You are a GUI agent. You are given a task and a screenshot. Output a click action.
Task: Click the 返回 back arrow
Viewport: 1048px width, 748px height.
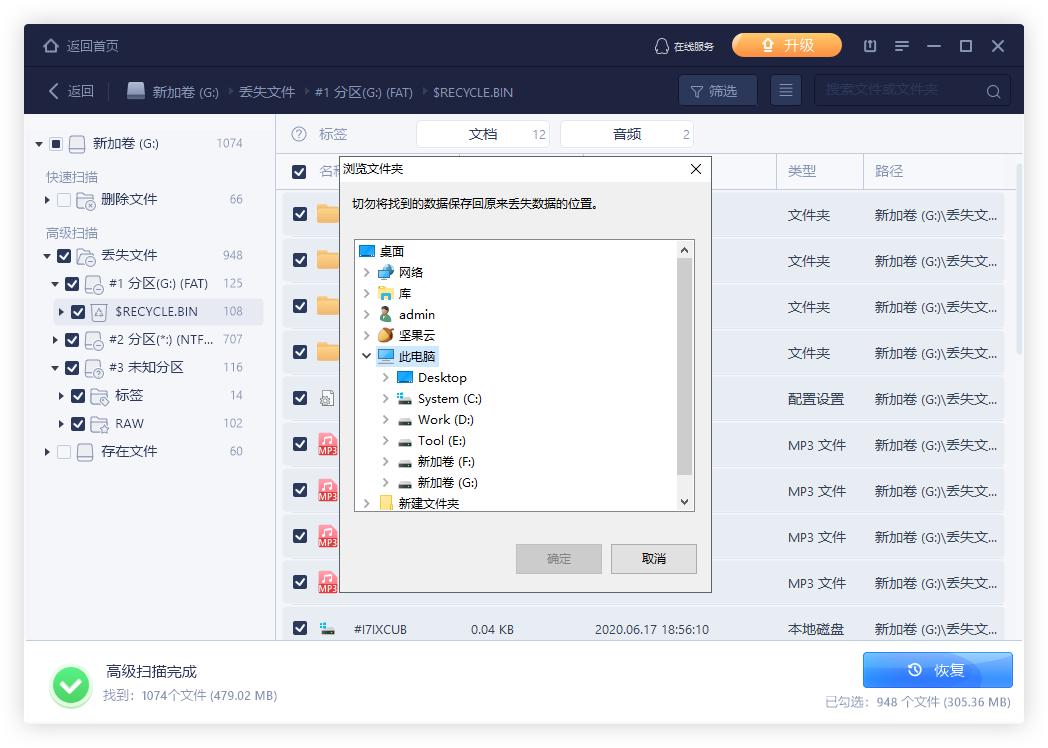(55, 90)
